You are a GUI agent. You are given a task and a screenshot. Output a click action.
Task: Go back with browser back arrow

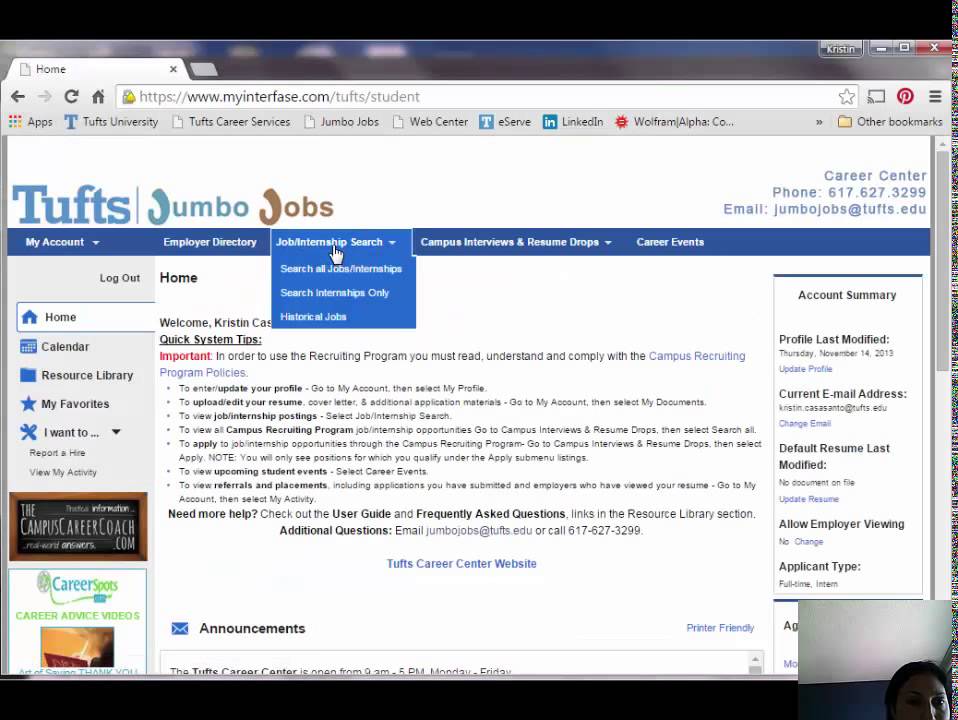(x=18, y=97)
